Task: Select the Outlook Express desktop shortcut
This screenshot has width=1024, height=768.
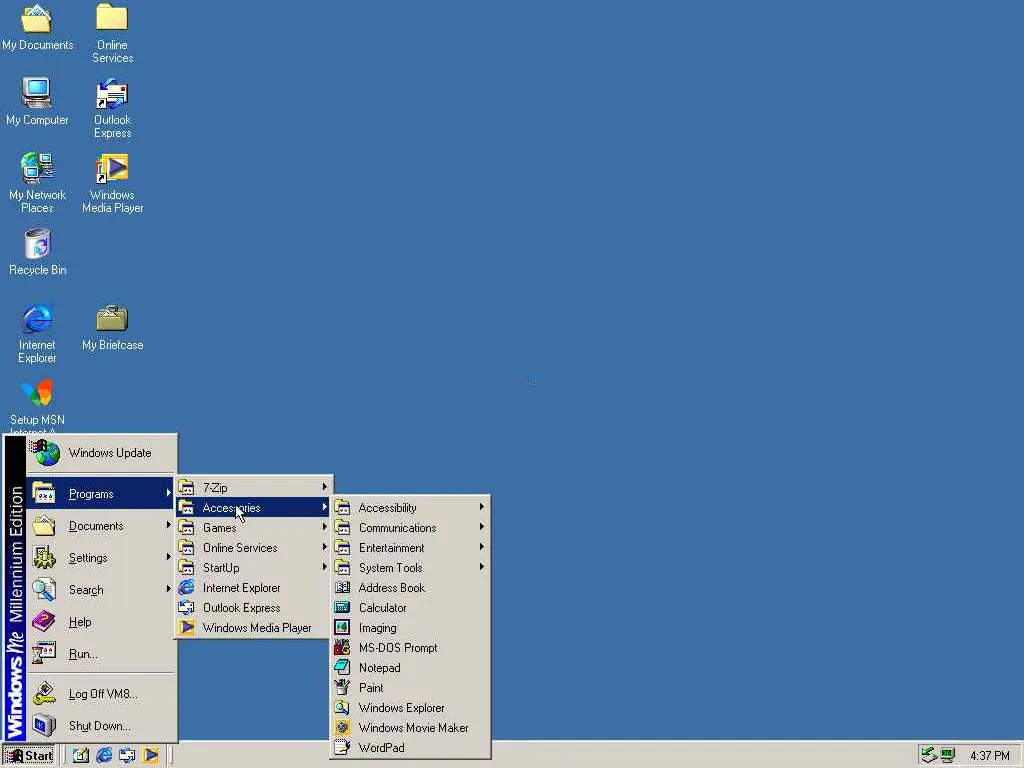Action: tap(112, 108)
